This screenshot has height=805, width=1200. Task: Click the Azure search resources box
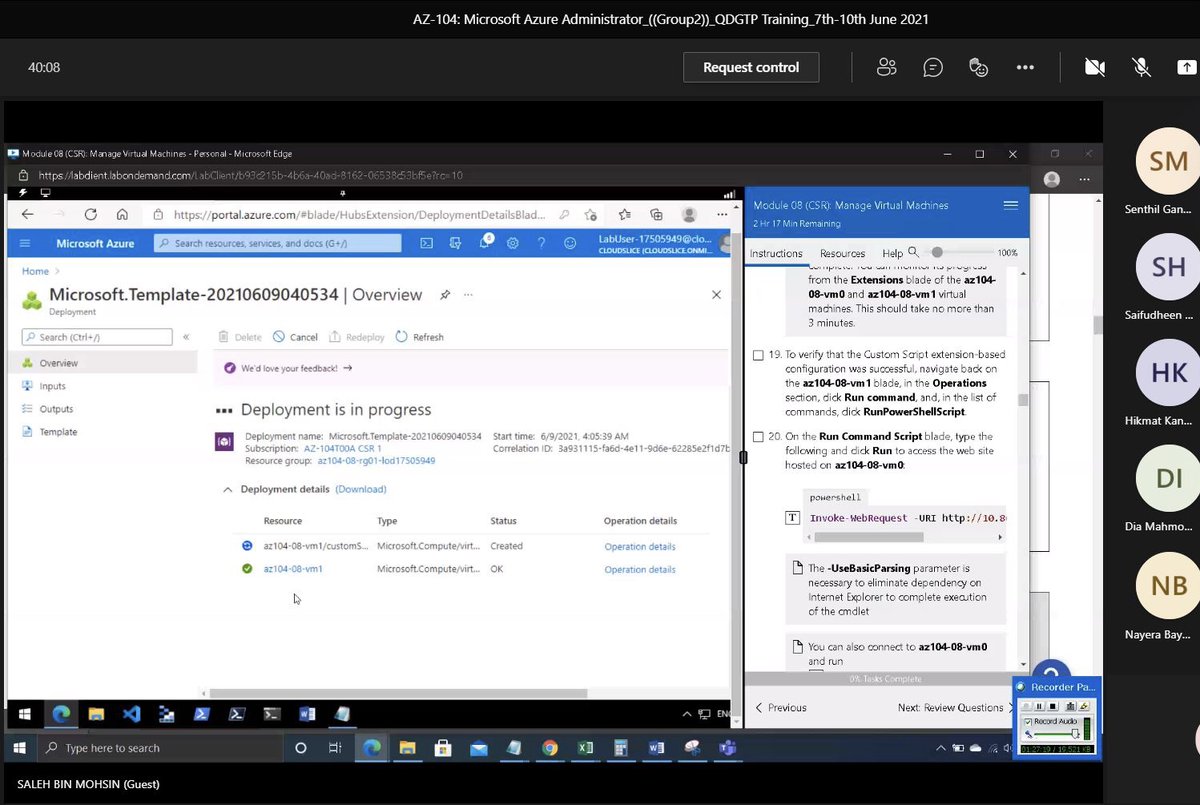tap(278, 243)
